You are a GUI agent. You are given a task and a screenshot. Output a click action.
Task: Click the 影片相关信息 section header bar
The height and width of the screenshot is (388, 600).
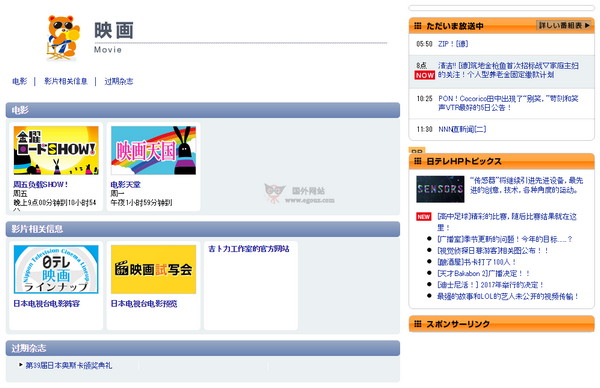coord(203,229)
